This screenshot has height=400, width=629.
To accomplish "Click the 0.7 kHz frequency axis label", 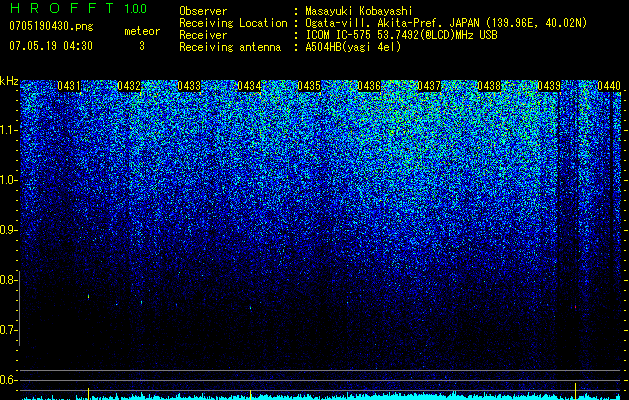I will click(x=9, y=330).
